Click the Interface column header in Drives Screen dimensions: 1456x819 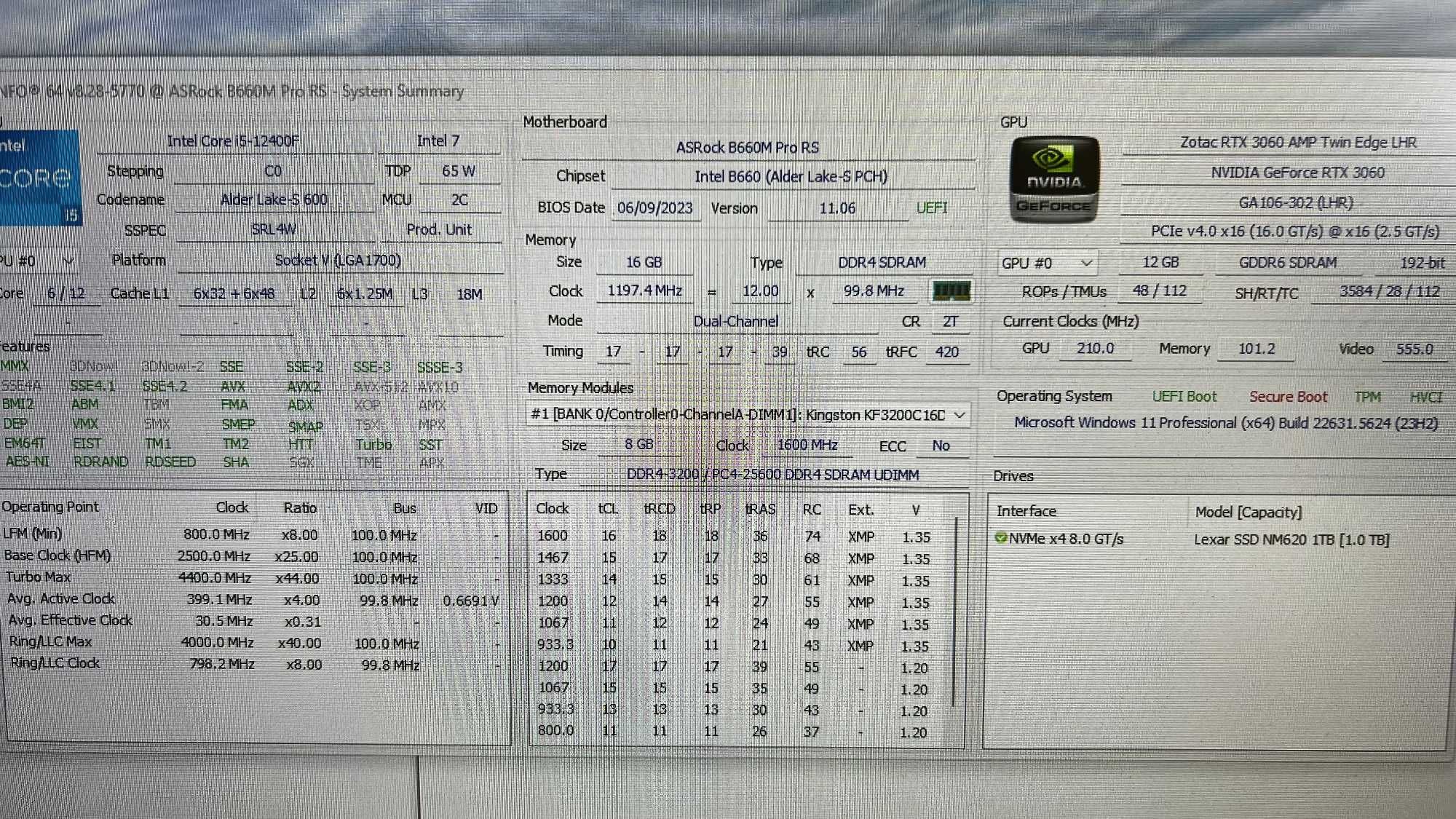tap(1026, 512)
